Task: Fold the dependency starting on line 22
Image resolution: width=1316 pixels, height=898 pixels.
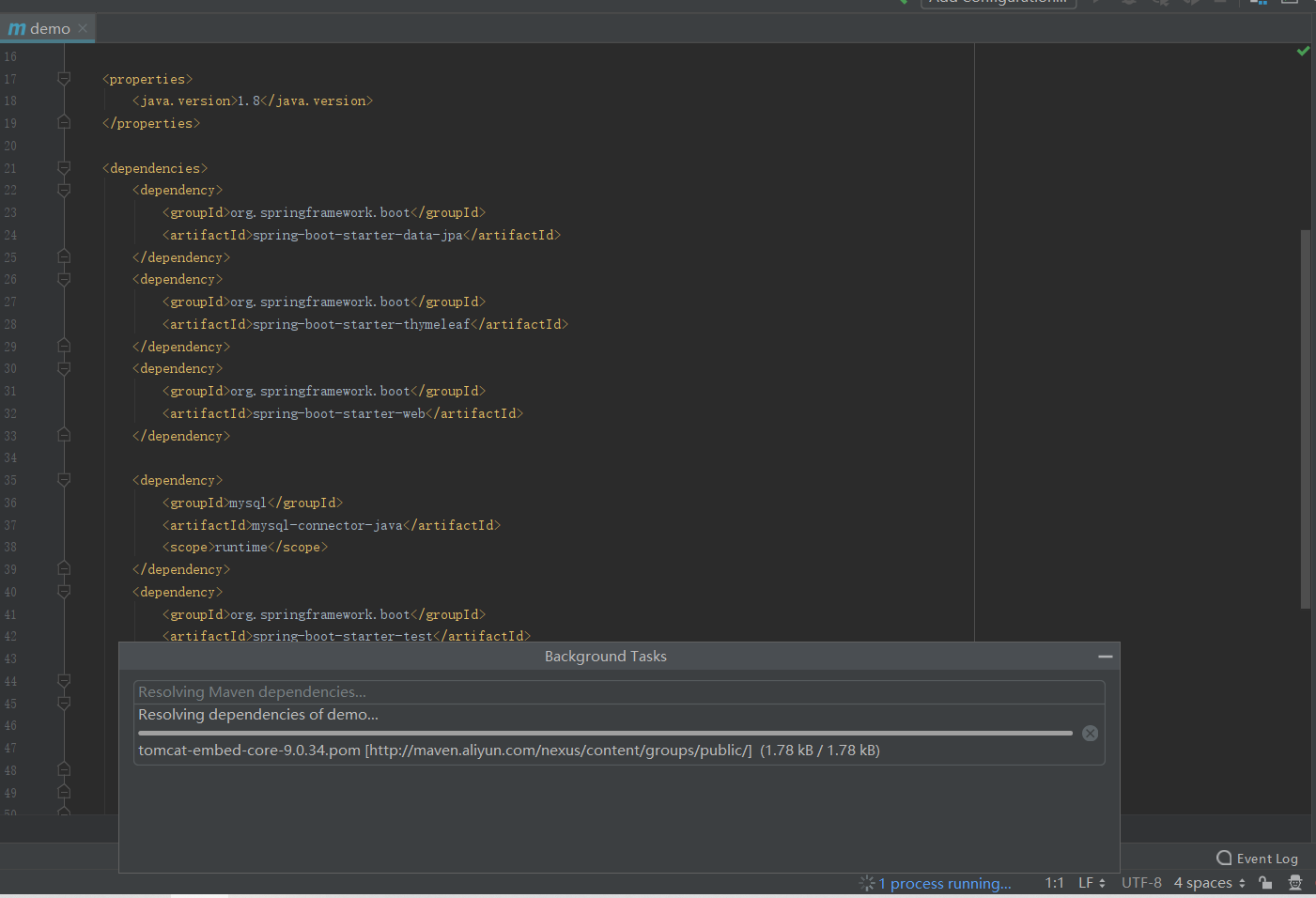Action: tap(64, 191)
